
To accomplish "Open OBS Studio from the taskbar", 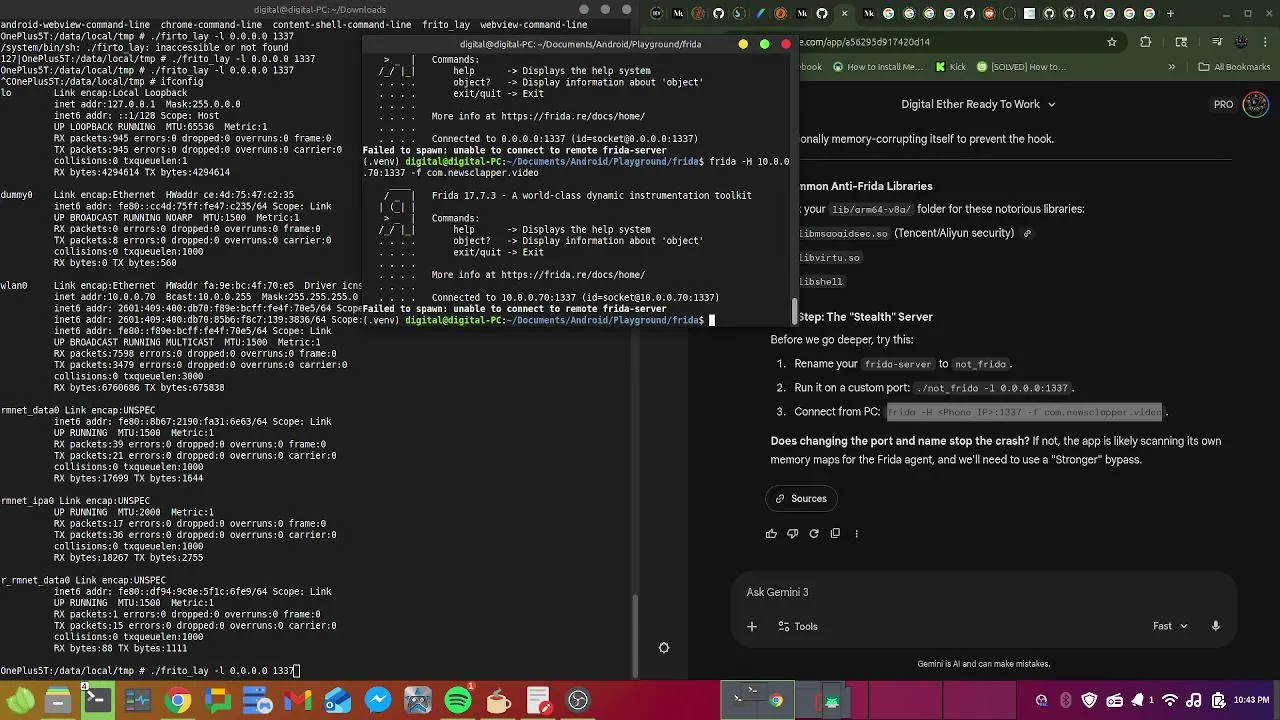I will 578,700.
